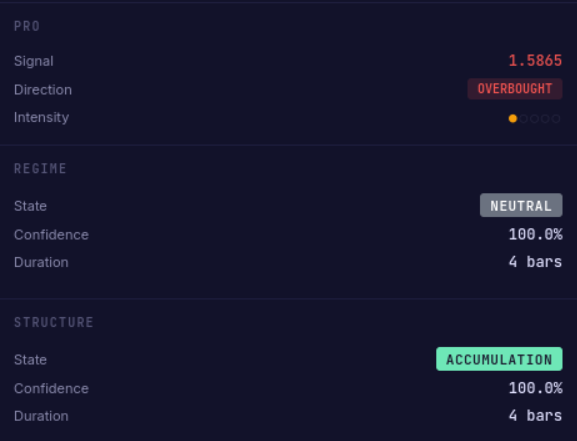Click the ACCUMULATION structure state badge

pyautogui.click(x=499, y=359)
